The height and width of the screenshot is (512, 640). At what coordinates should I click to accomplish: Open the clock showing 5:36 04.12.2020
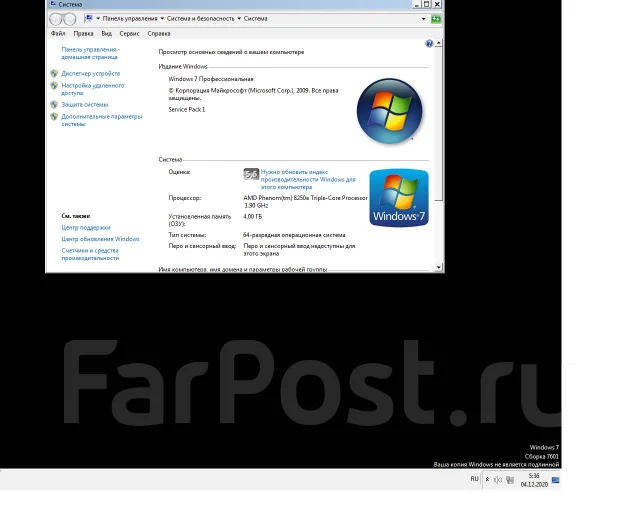coord(534,480)
